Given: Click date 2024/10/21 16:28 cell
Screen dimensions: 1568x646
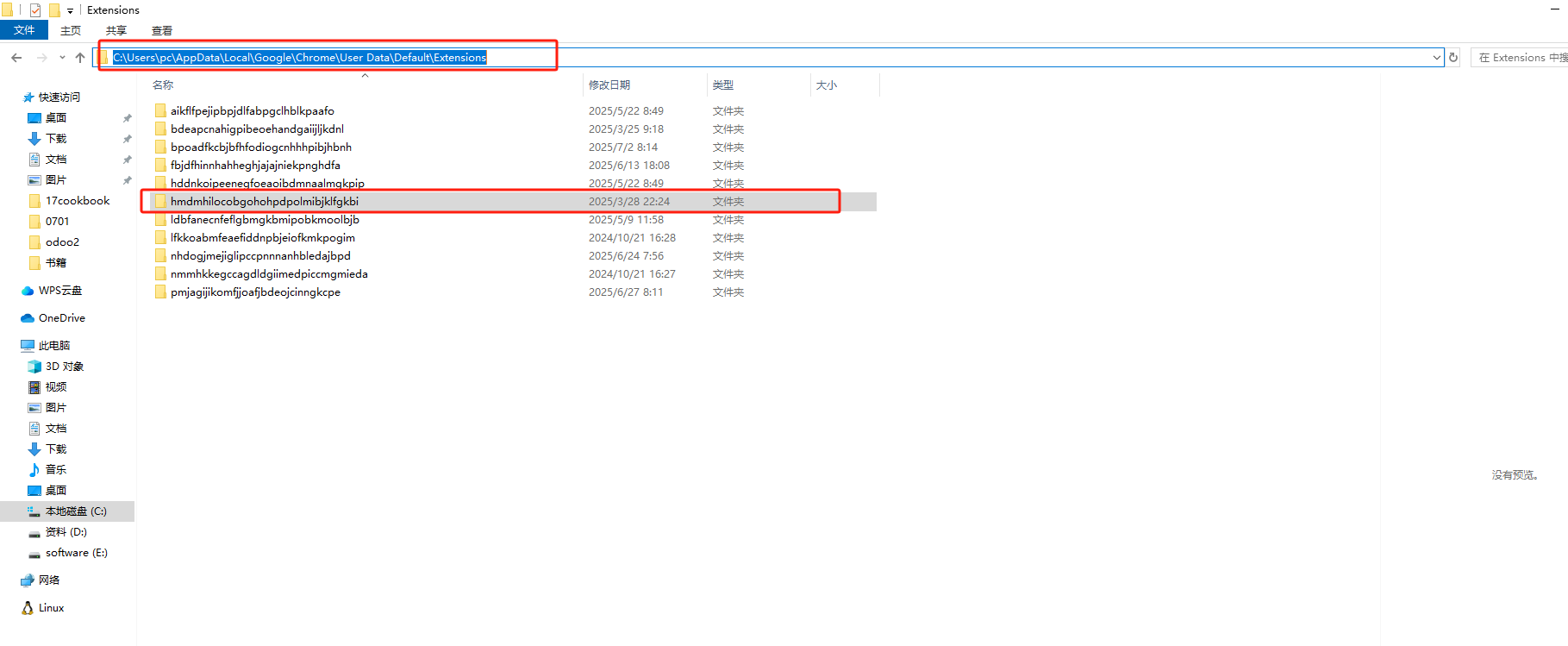Looking at the screenshot, I should click(632, 237).
